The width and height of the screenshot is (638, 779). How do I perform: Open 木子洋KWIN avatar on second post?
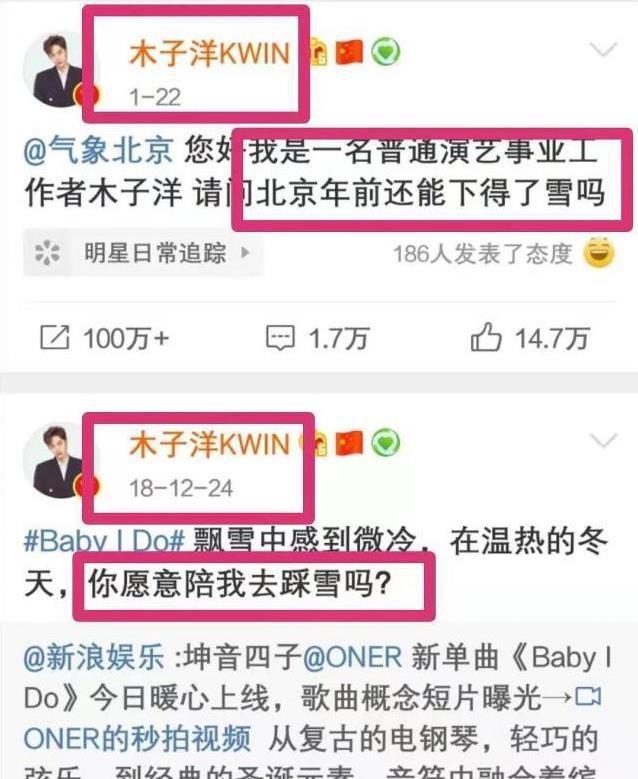pyautogui.click(x=61, y=461)
